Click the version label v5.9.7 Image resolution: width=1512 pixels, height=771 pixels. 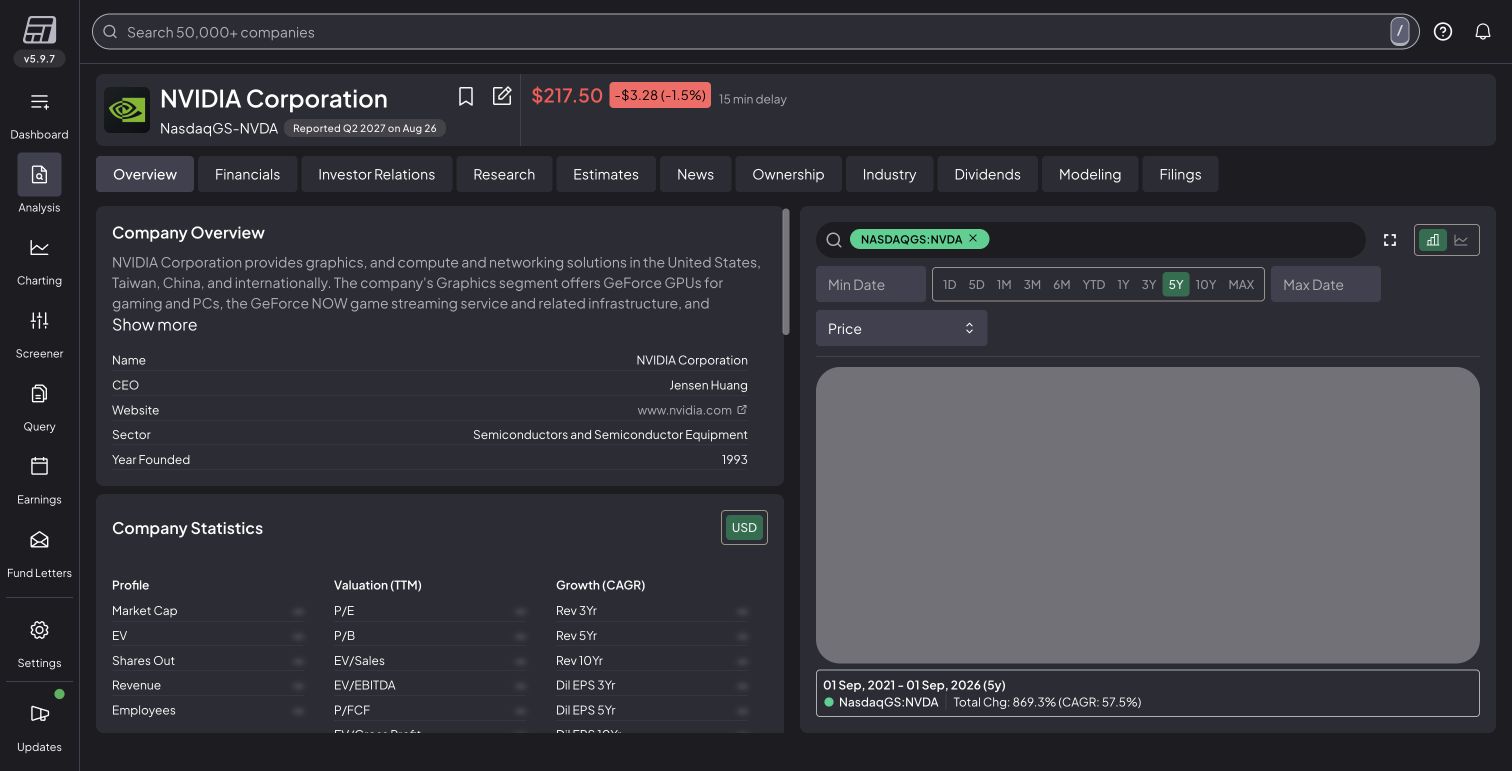[40, 59]
